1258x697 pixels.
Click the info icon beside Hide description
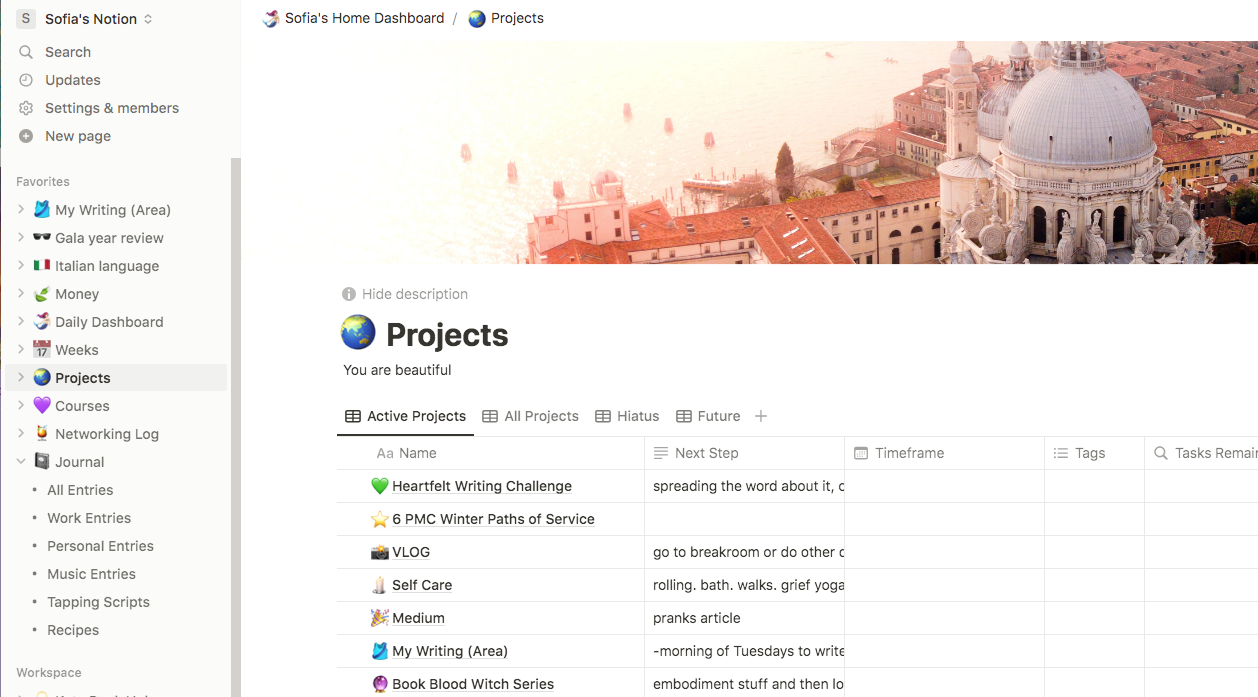click(x=349, y=294)
